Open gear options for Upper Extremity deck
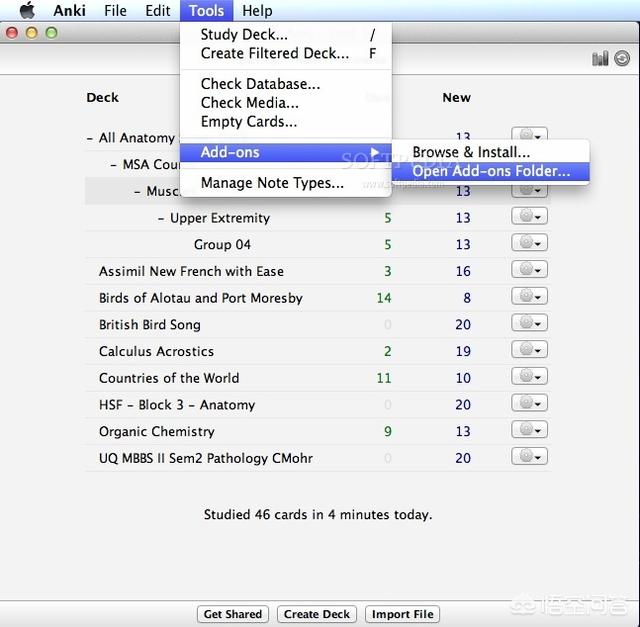This screenshot has height=627, width=640. coord(529,217)
